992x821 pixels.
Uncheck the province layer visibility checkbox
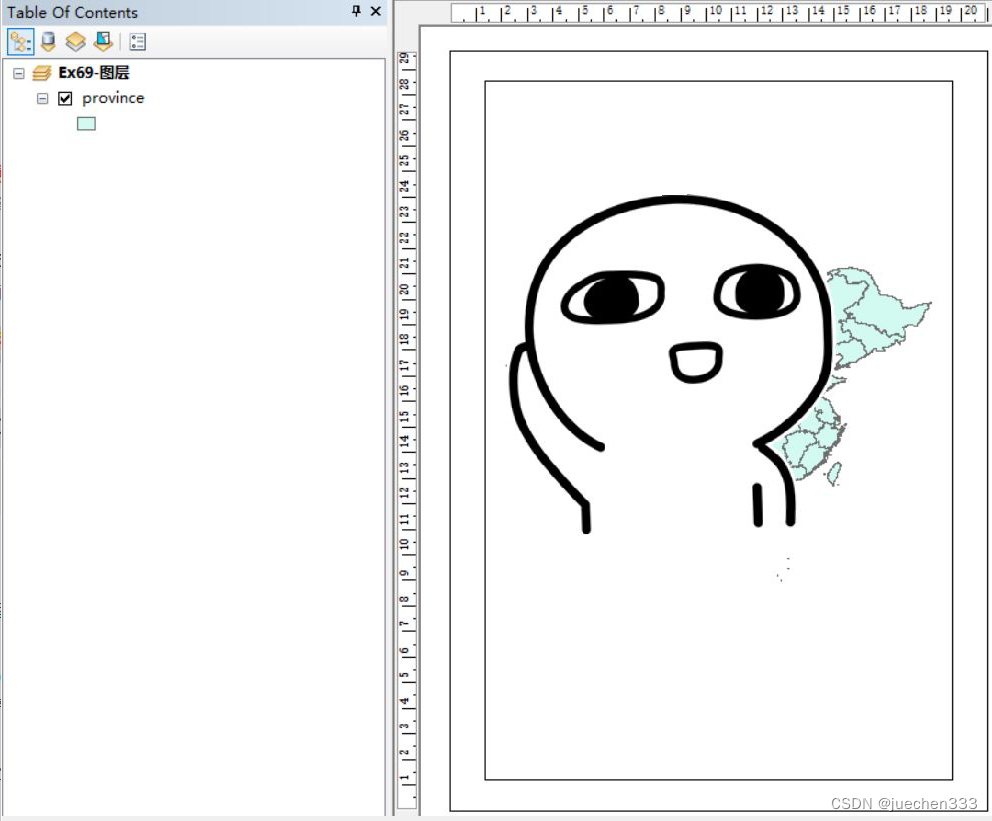65,99
